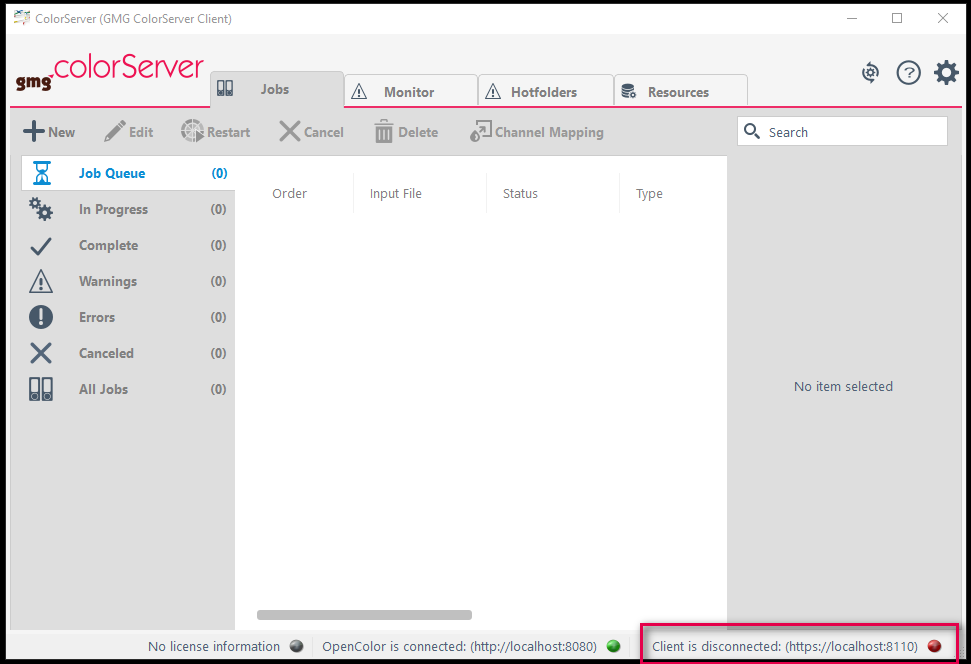Click the Jobs tab binders icon
The height and width of the screenshot is (664, 971).
coord(225,88)
